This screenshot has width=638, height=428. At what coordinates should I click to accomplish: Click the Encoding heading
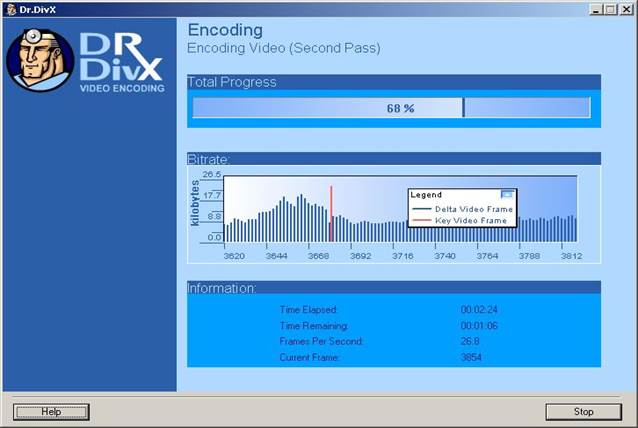coord(225,30)
